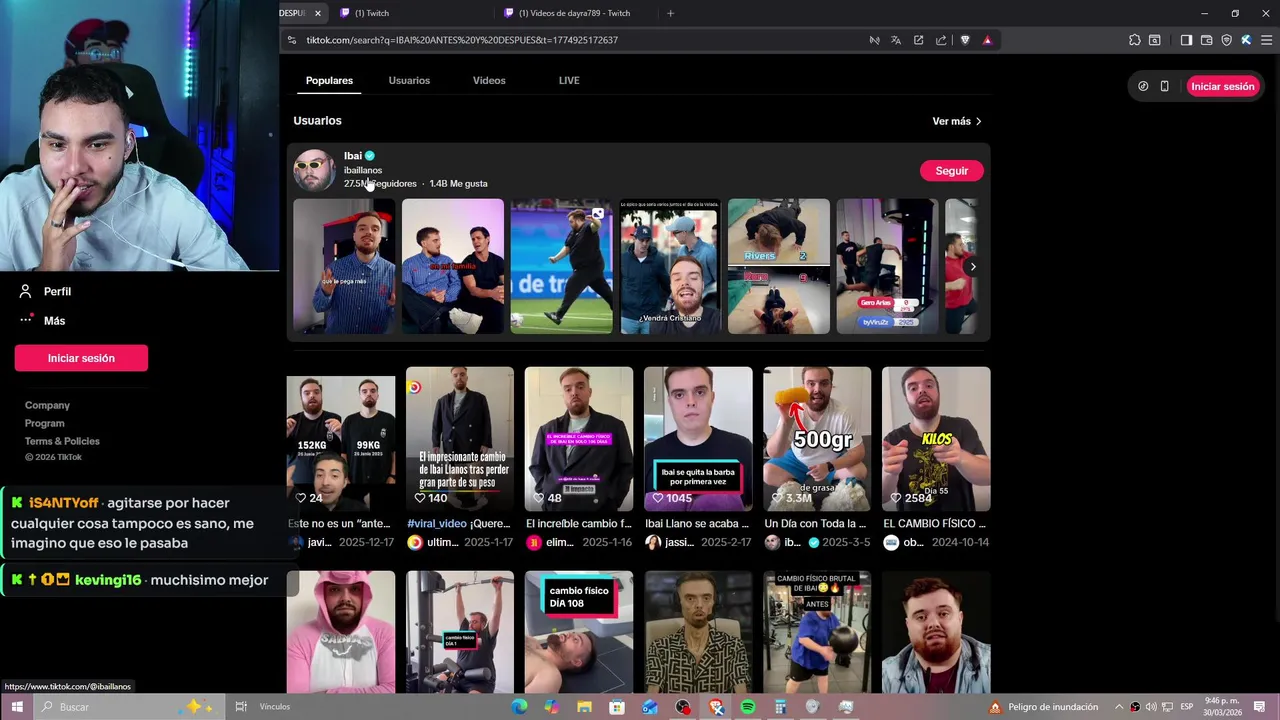The image size is (1280, 720).
Task: Toggle the browser sidebar panel icon
Action: [1186, 40]
